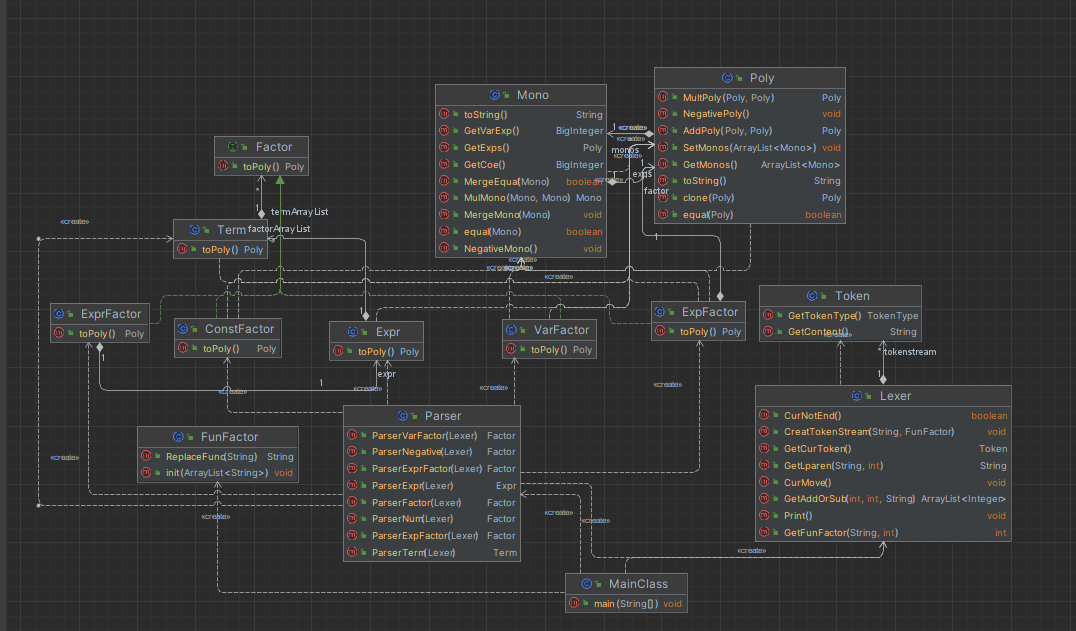1076x631 pixels.
Task: Select the MultPoly(Poly, Poly) method row
Action: coord(749,97)
